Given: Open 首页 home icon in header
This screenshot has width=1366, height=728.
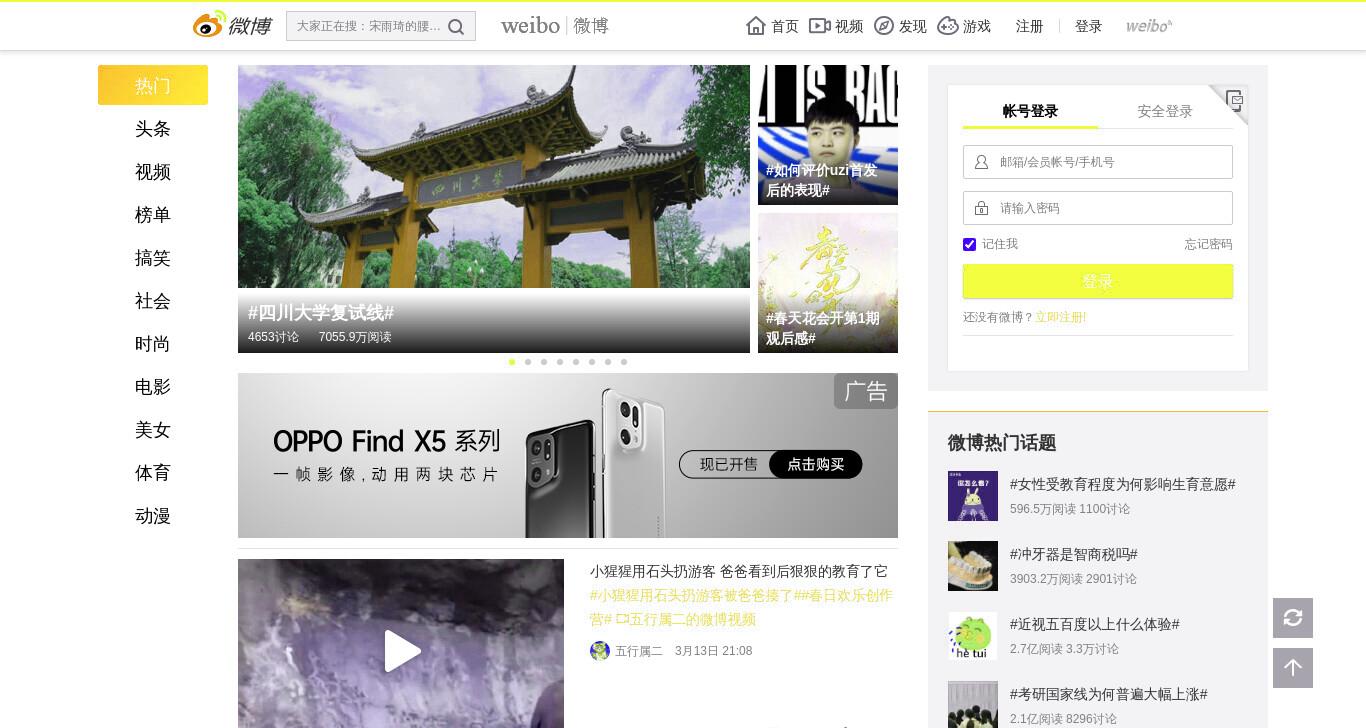Looking at the screenshot, I should (x=756, y=26).
